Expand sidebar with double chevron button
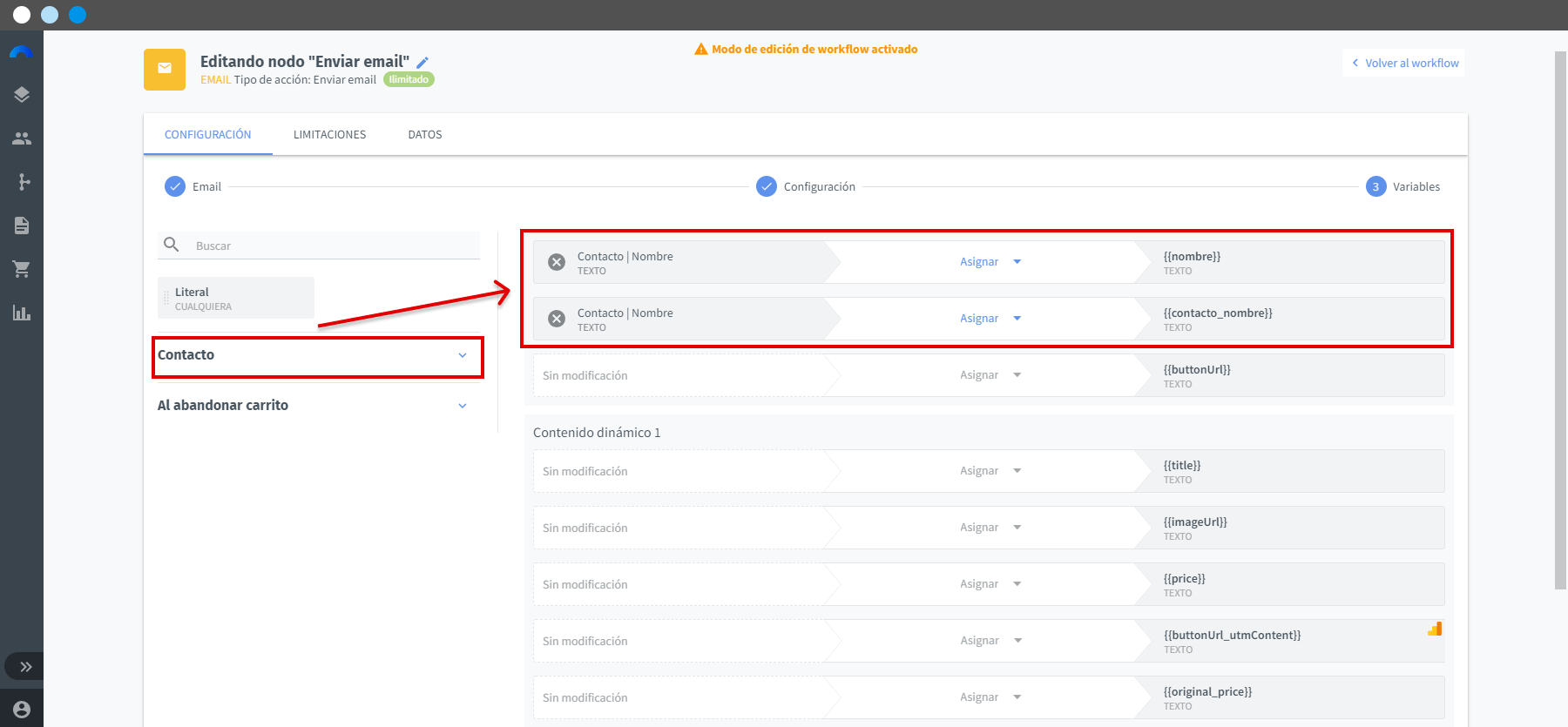Viewport: 1568px width, 727px height. pos(26,667)
